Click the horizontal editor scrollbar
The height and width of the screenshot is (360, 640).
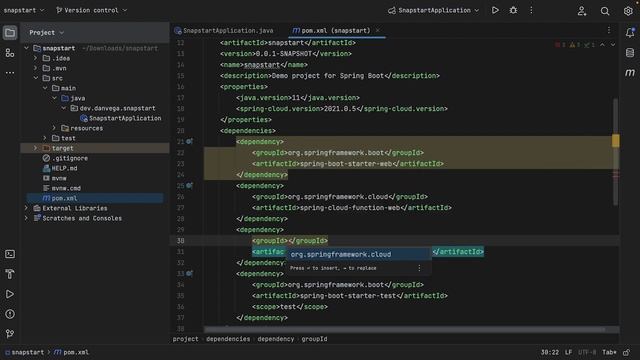pyautogui.click(x=404, y=329)
